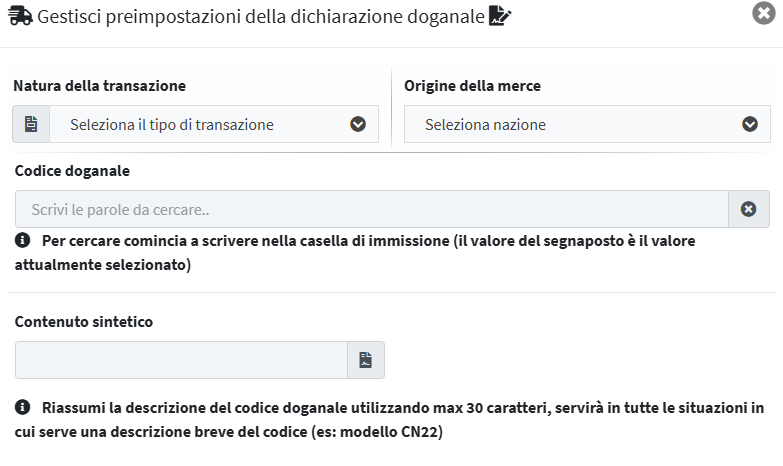This screenshot has height=466, width=783.
Task: Expand transaction type using its chevron arrow
Action: pyautogui.click(x=358, y=124)
